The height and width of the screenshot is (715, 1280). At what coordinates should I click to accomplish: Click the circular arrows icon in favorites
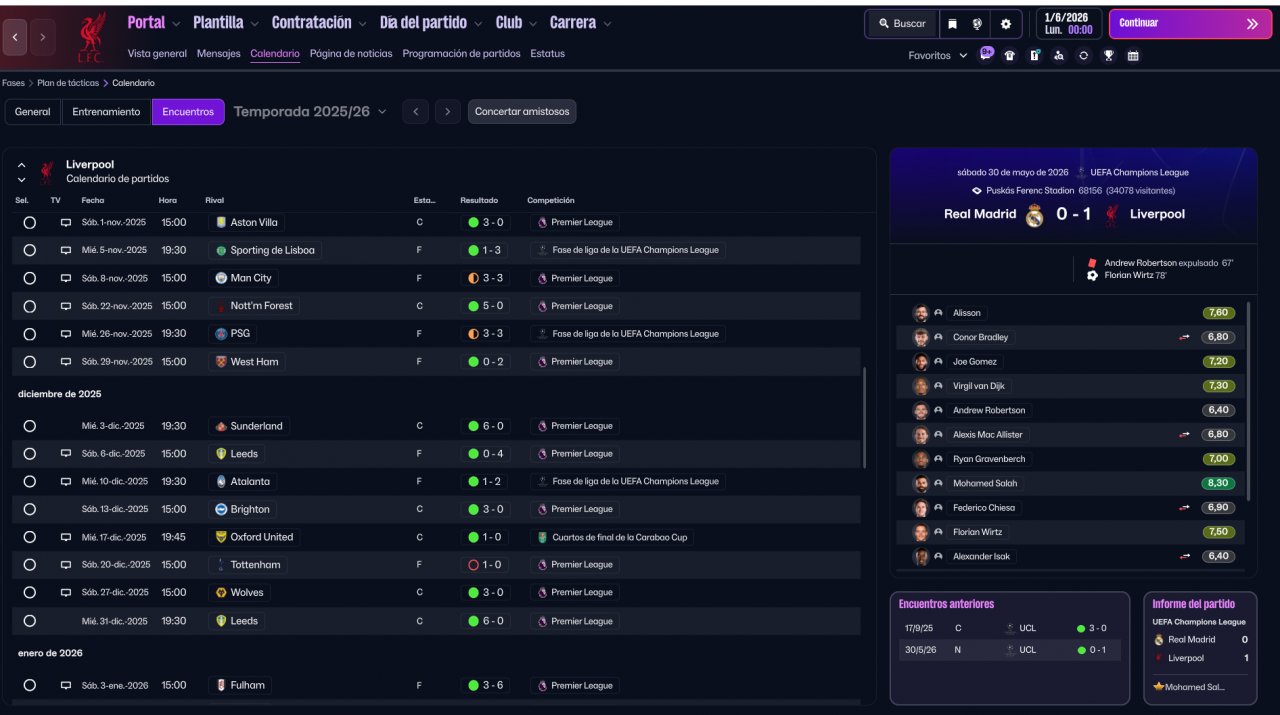click(1083, 56)
